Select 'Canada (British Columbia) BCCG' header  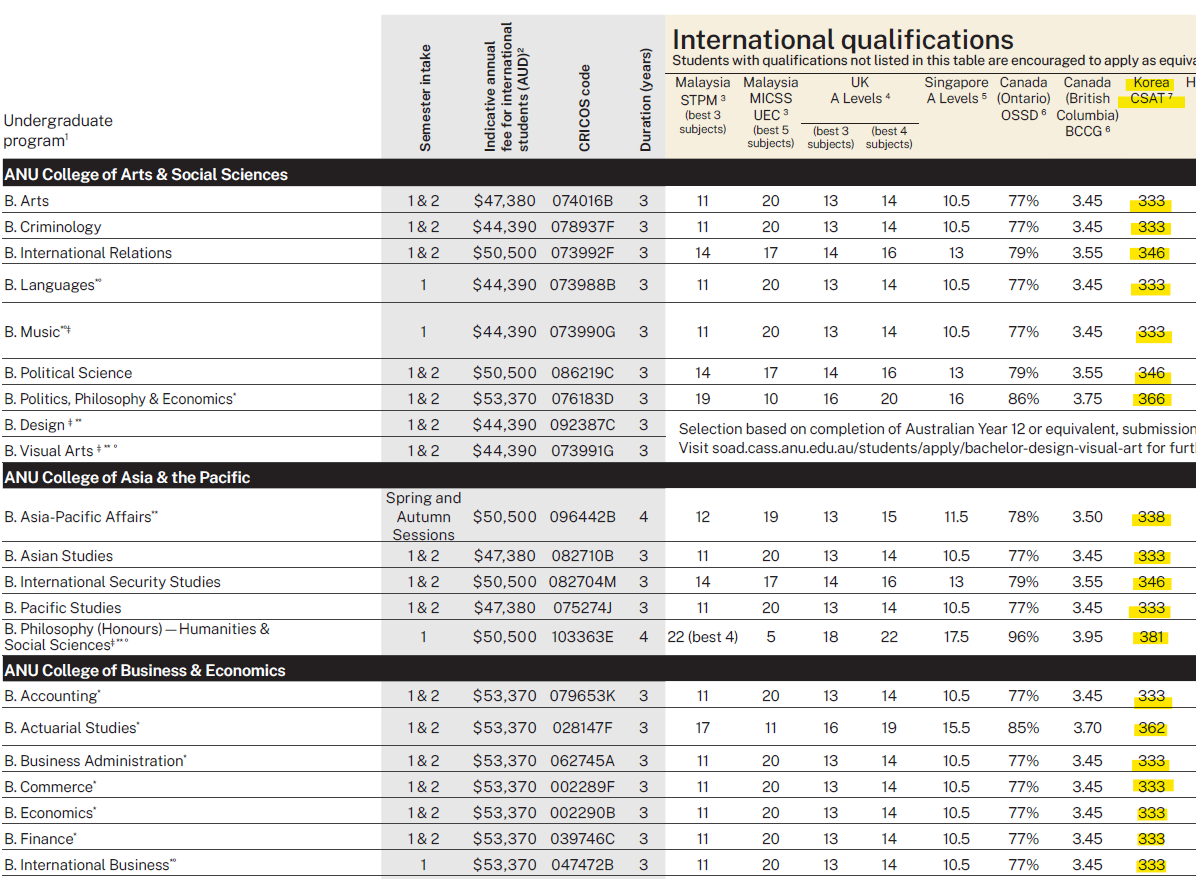click(1087, 107)
